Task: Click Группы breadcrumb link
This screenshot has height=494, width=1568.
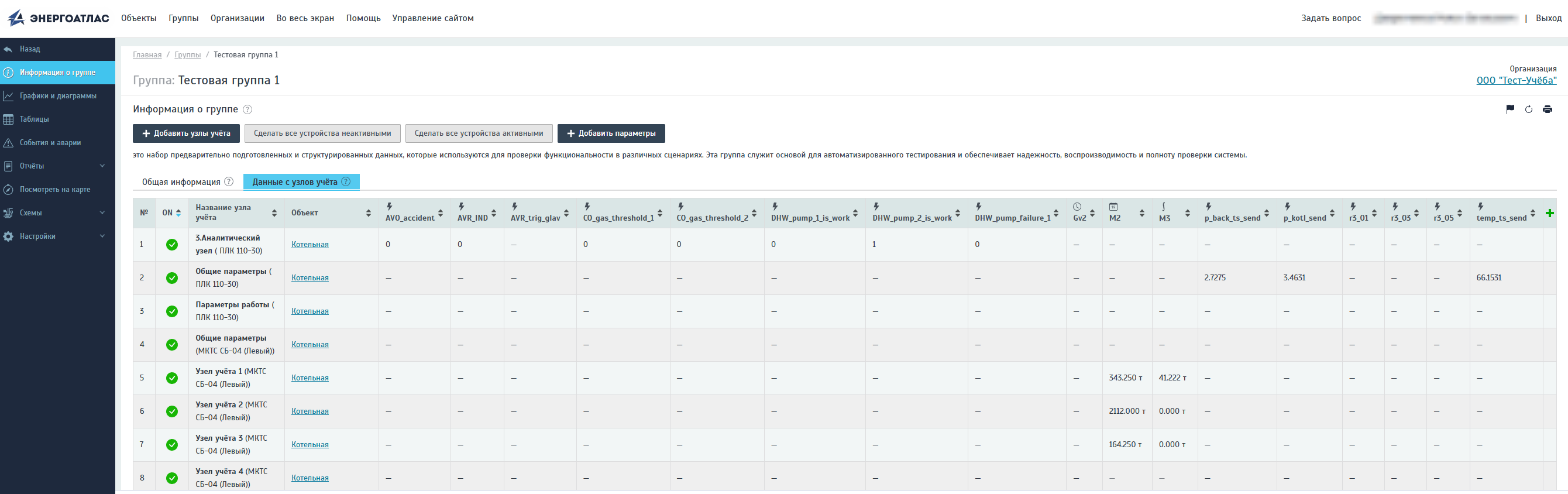Action: click(187, 55)
